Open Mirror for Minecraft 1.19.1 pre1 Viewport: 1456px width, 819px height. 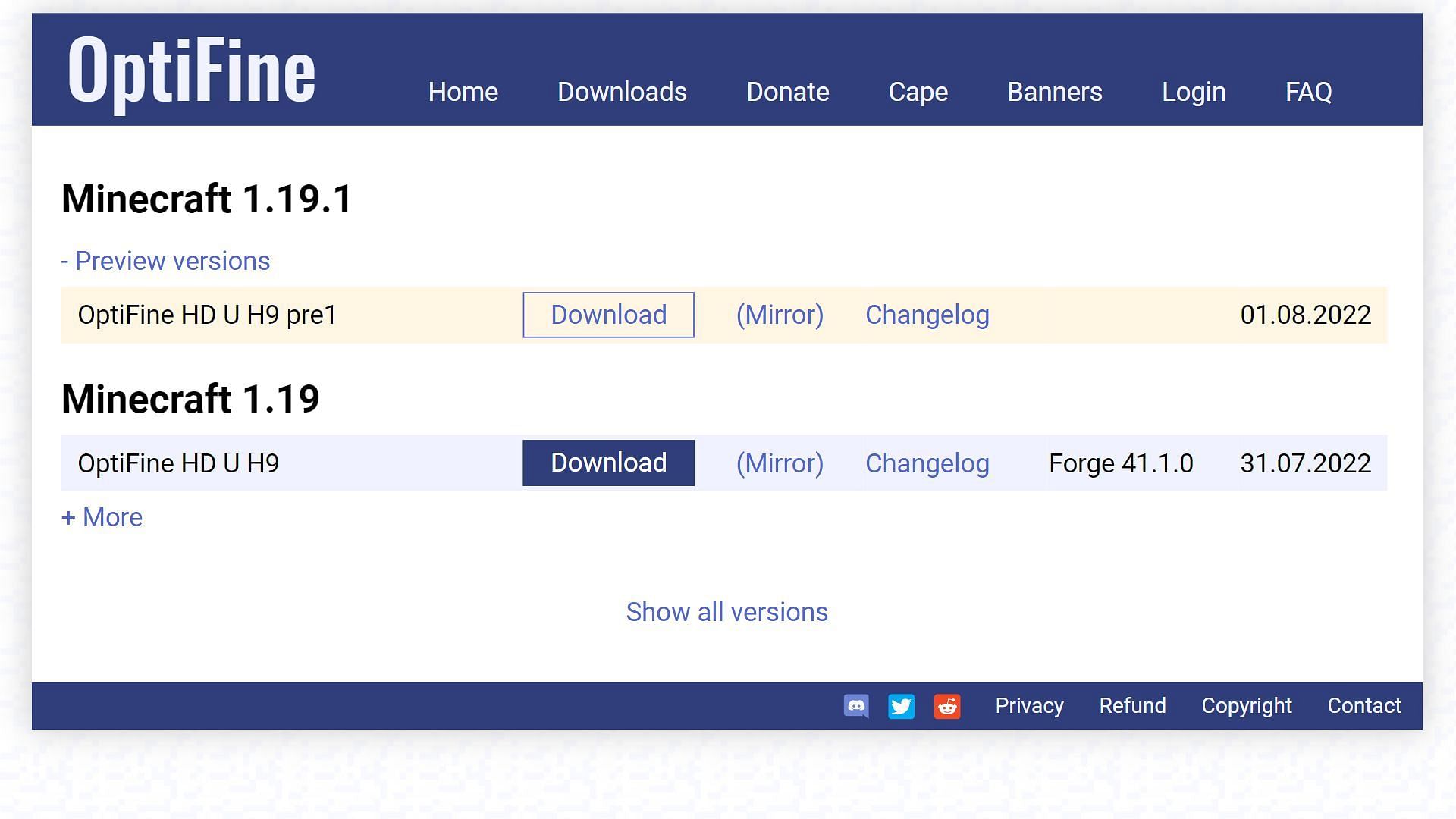point(779,314)
